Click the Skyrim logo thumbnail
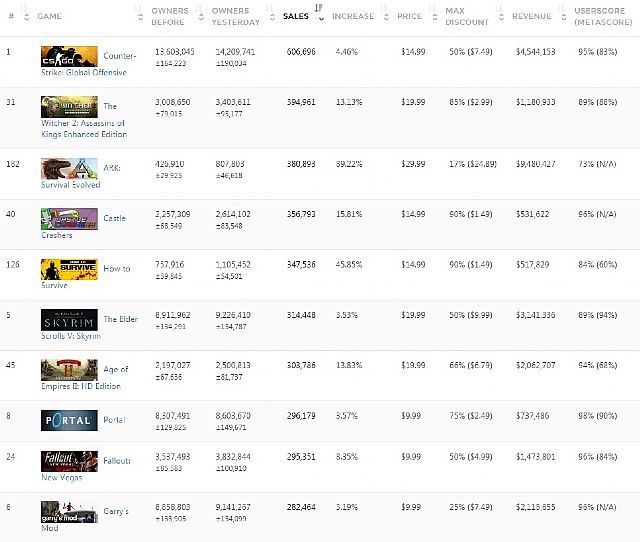Image resolution: width=640 pixels, height=542 pixels. (x=69, y=319)
